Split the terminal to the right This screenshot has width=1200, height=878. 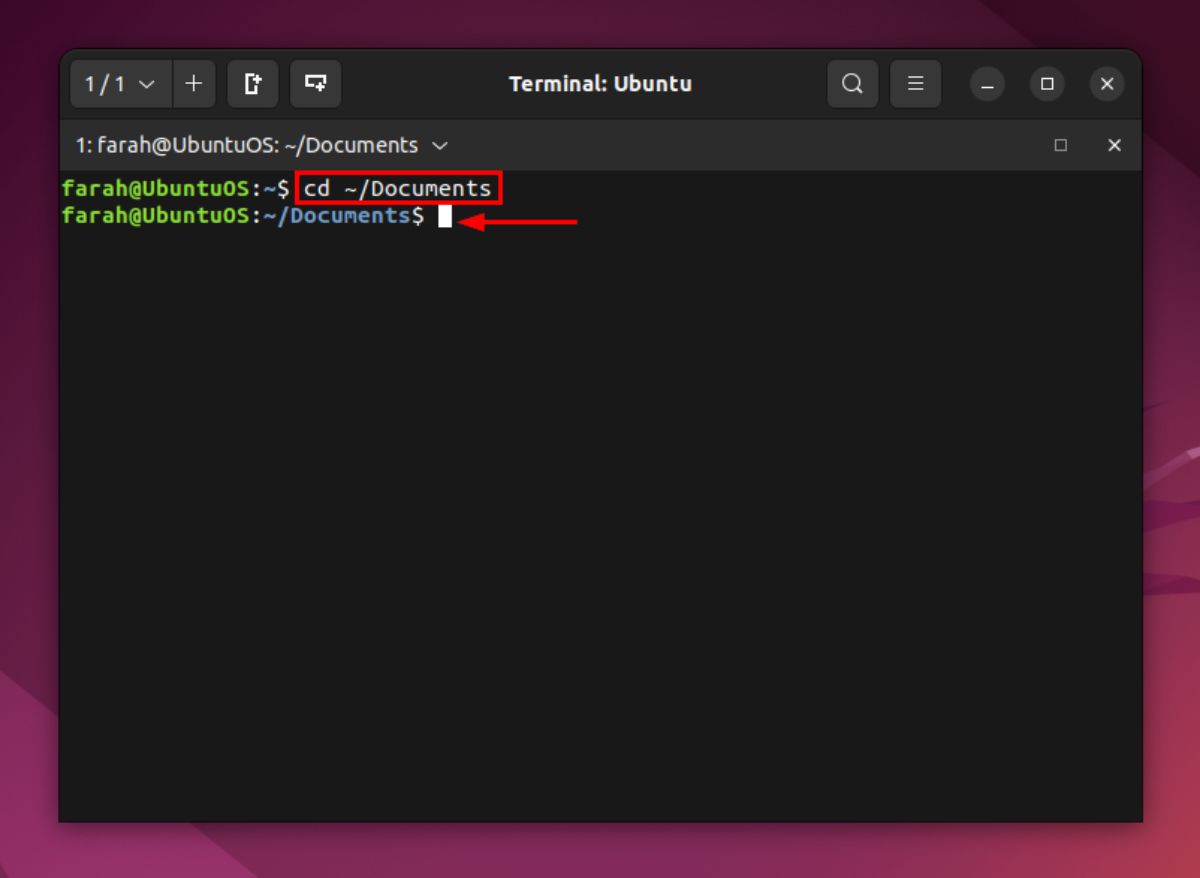point(253,84)
